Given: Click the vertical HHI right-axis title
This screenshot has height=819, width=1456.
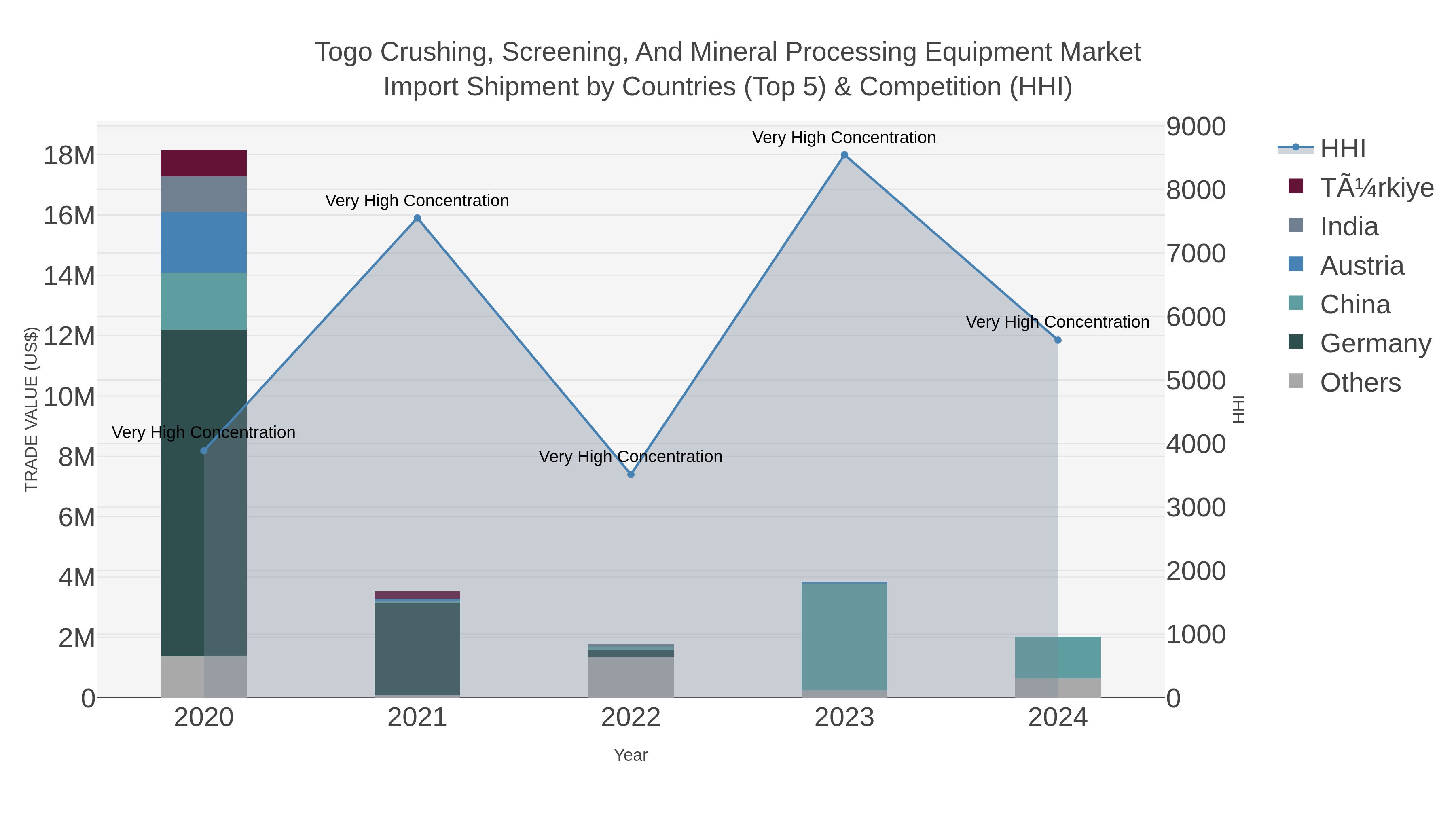Looking at the screenshot, I should click(1238, 409).
